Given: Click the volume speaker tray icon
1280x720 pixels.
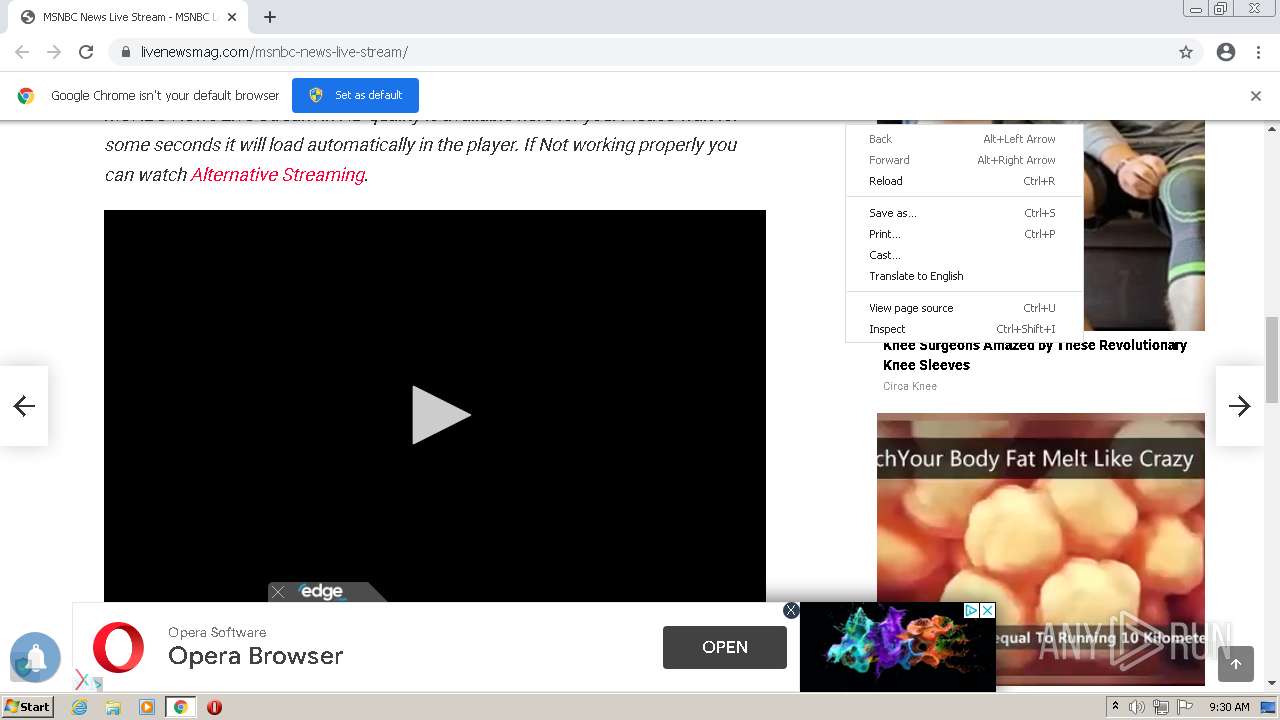Looking at the screenshot, I should 1137,707.
